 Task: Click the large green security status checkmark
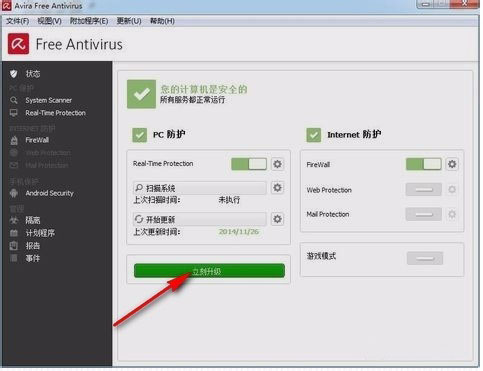click(141, 94)
